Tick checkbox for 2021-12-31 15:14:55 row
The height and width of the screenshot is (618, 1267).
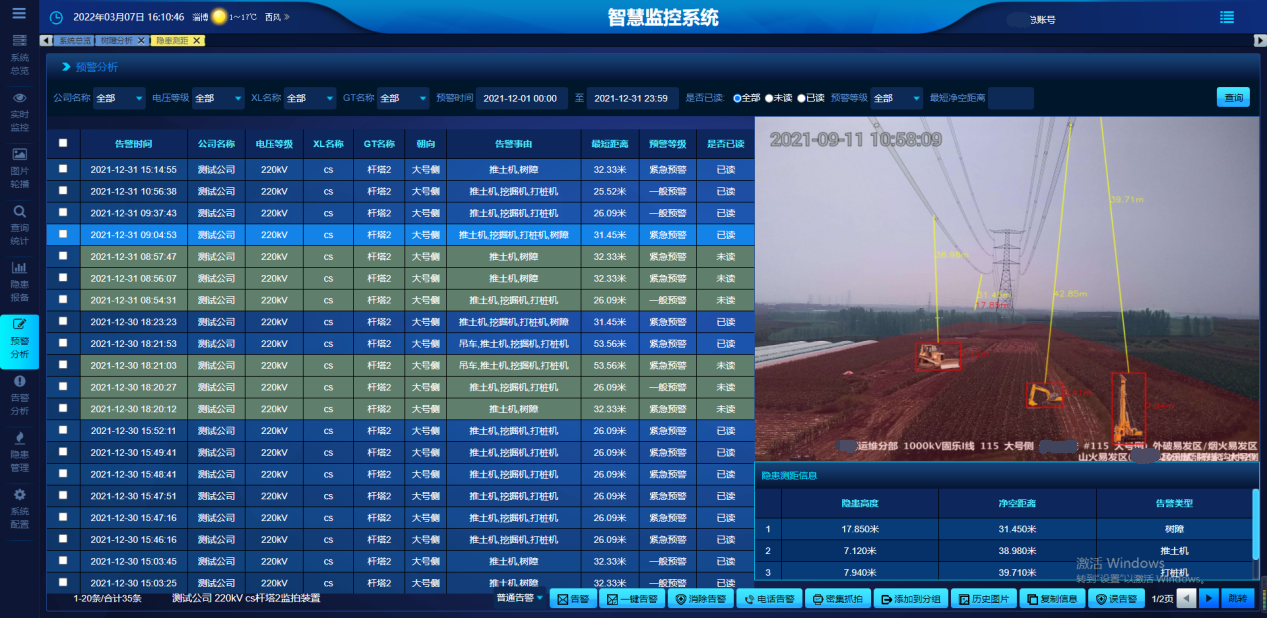point(63,169)
